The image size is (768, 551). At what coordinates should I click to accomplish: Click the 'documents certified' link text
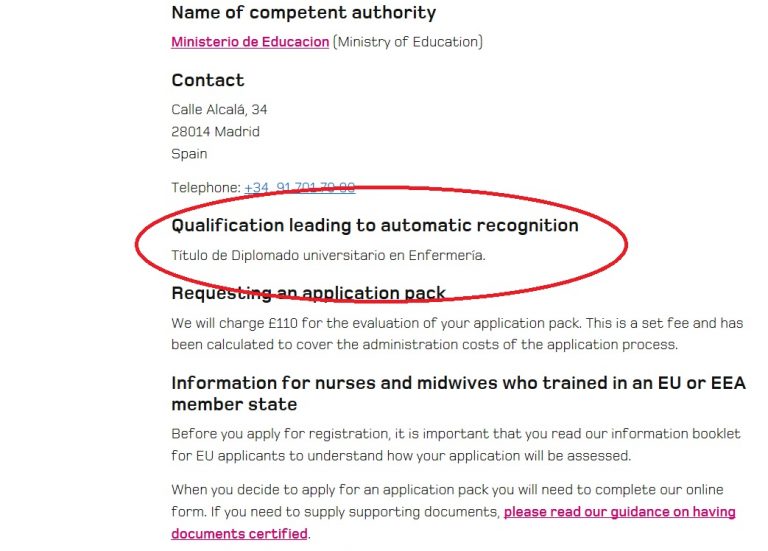pyautogui.click(x=239, y=534)
